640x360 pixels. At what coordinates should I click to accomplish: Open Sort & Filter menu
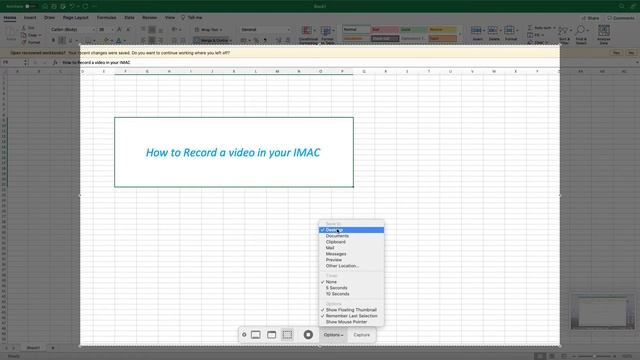click(564, 35)
